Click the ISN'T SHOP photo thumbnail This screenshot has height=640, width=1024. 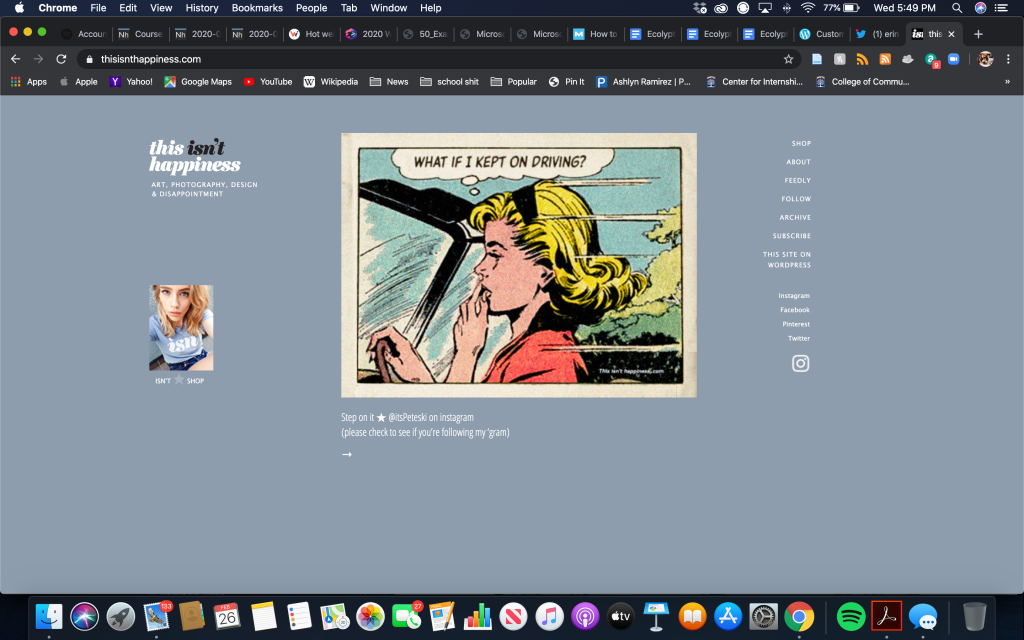tap(181, 328)
